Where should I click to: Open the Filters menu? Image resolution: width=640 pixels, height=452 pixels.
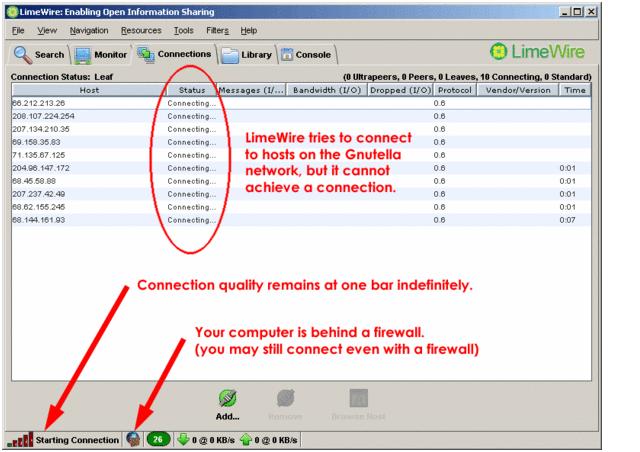click(x=217, y=31)
